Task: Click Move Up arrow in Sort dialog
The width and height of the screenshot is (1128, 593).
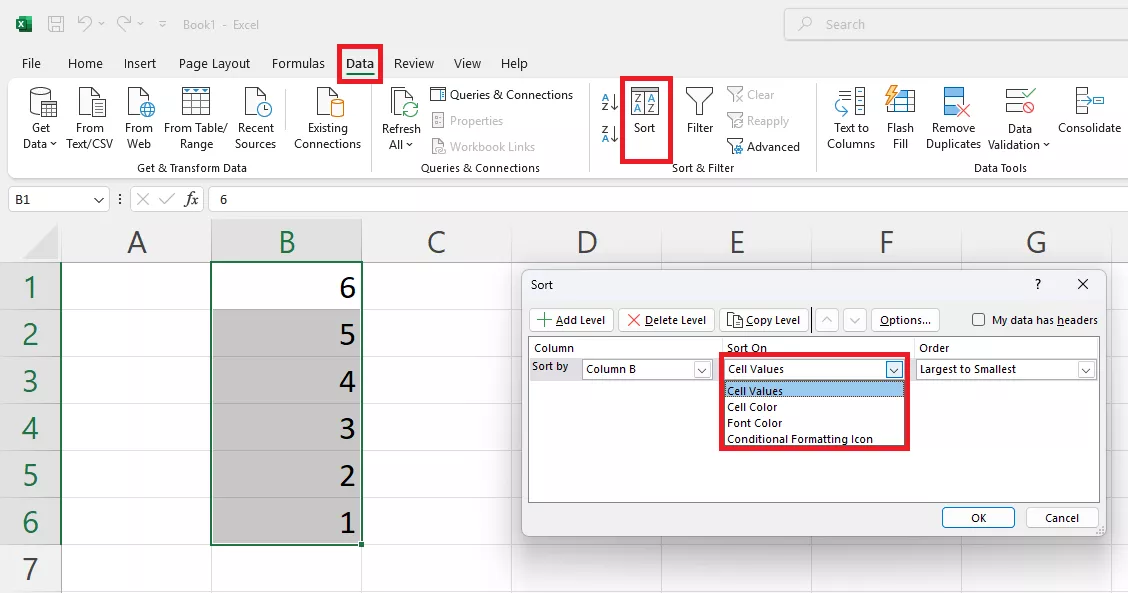Action: click(827, 320)
